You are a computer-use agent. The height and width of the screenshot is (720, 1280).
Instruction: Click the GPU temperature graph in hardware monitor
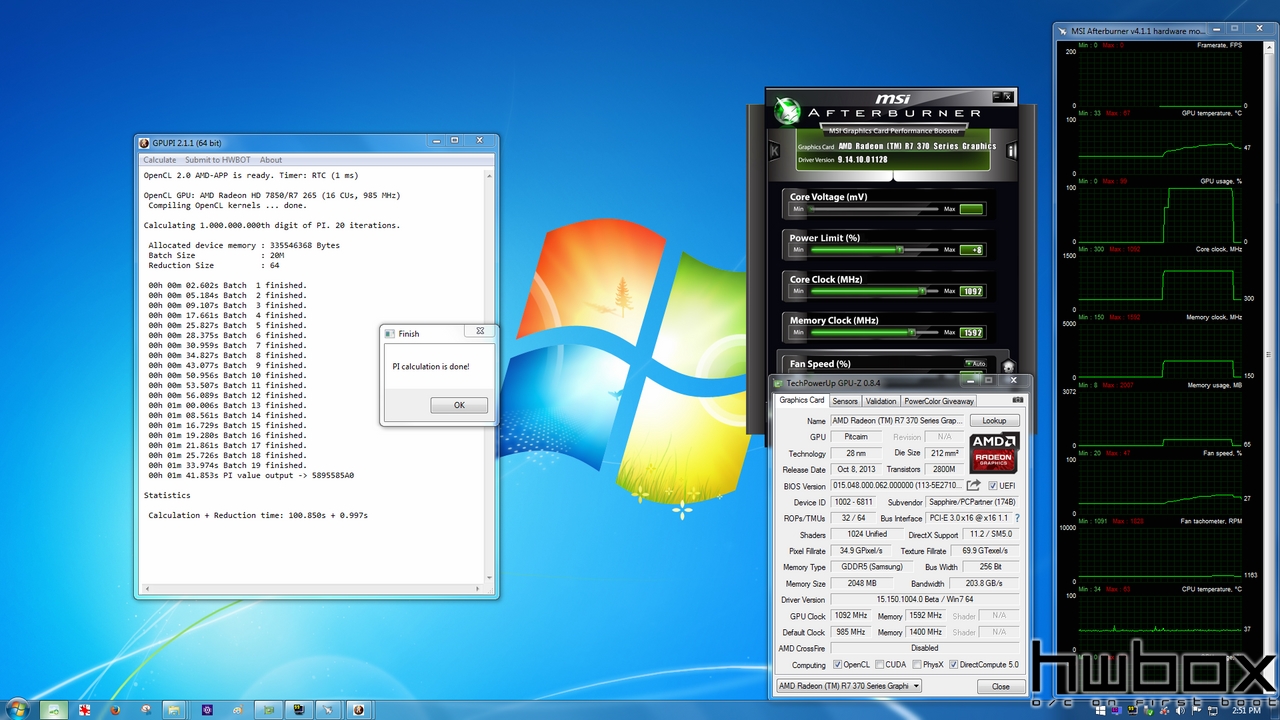tap(1160, 146)
